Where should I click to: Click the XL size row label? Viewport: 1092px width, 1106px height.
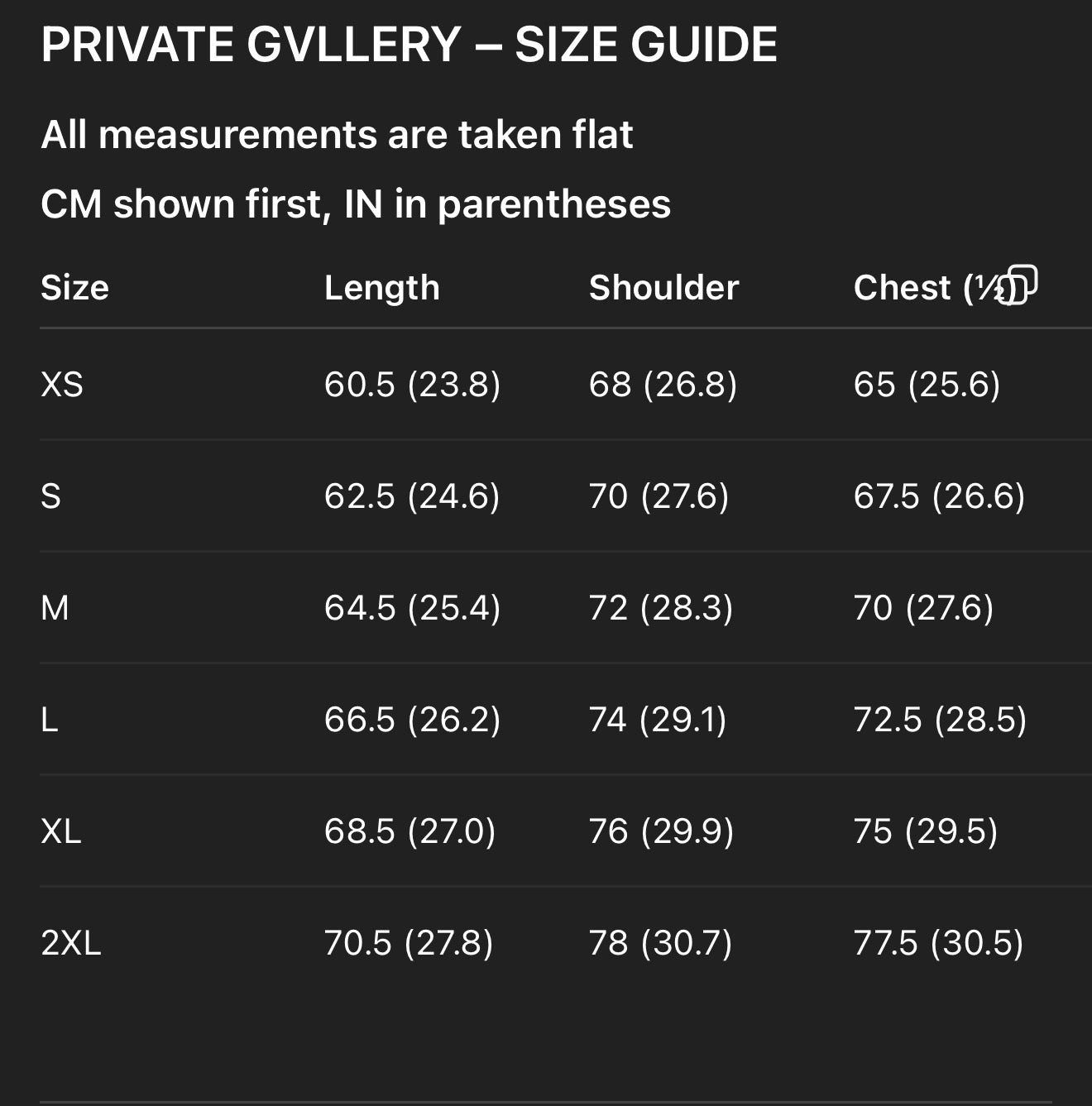tap(61, 831)
